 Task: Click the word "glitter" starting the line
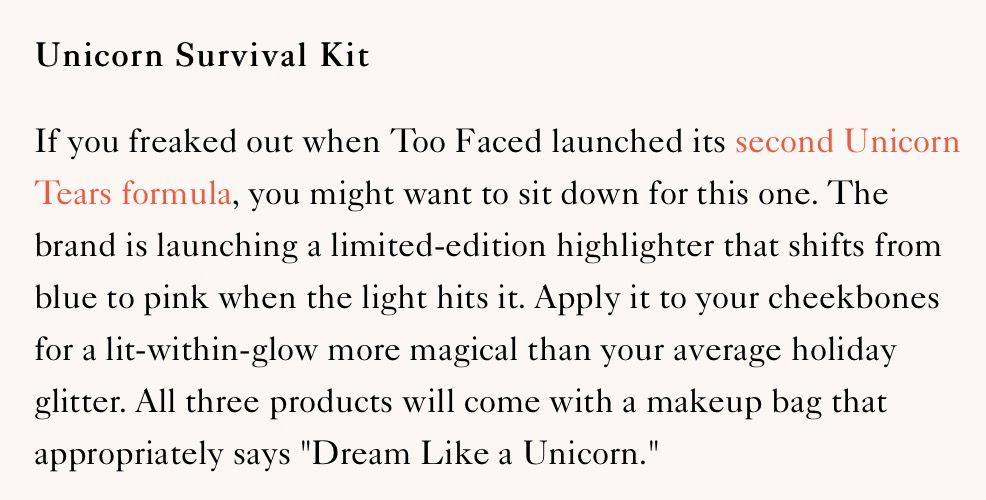click(71, 403)
